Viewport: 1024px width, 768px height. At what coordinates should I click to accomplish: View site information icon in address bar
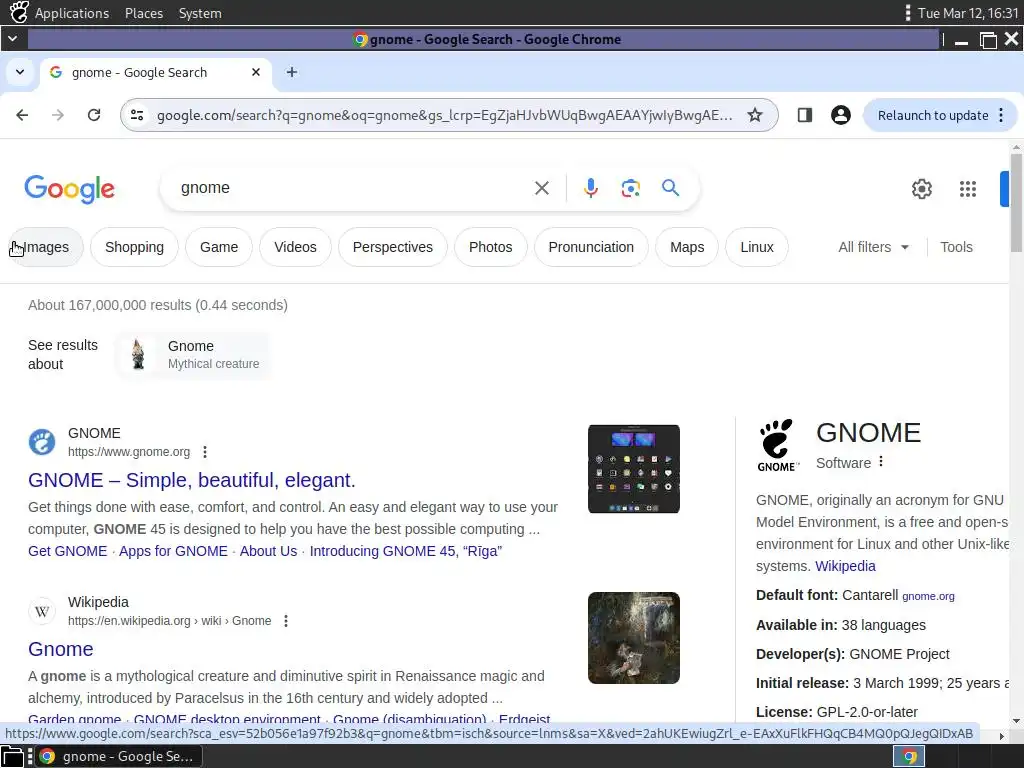click(x=137, y=116)
